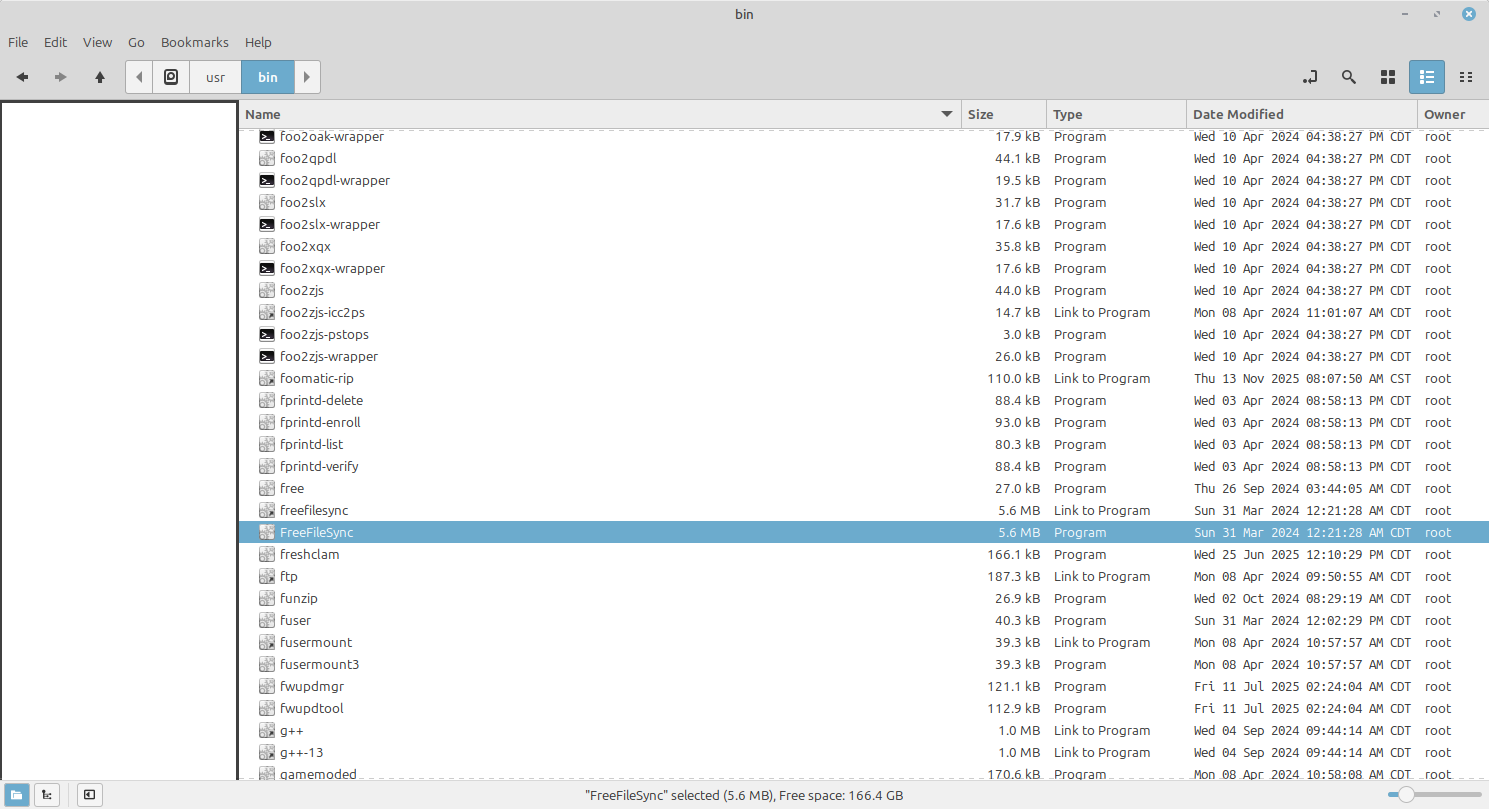Select the fprintd-enroll file name
This screenshot has width=1489, height=809.
320,422
